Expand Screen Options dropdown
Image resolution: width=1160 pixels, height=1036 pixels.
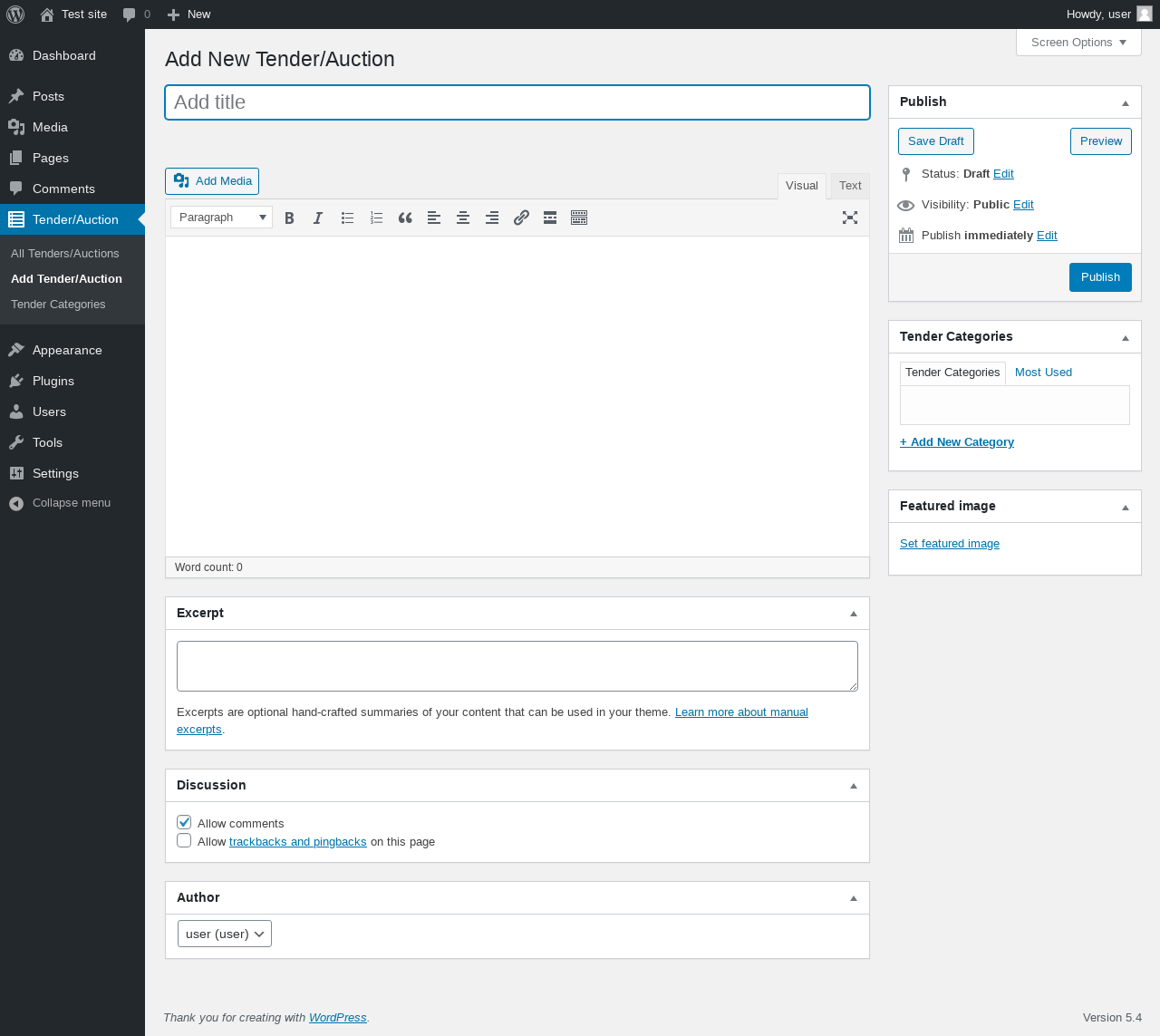pyautogui.click(x=1078, y=43)
